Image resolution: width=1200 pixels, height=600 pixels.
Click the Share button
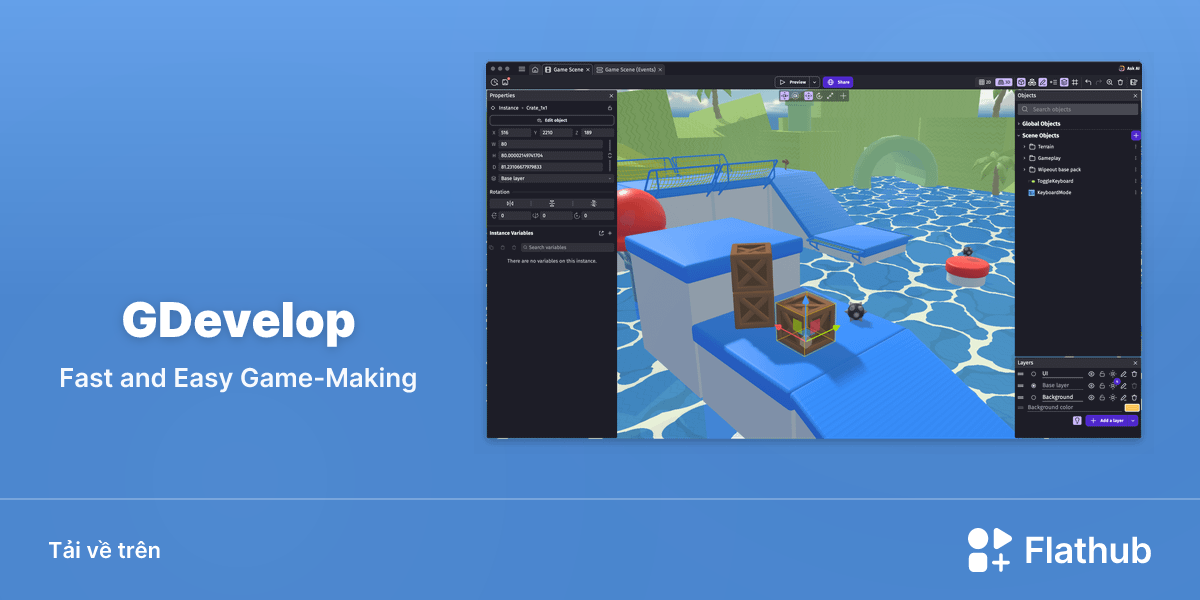pyautogui.click(x=838, y=82)
